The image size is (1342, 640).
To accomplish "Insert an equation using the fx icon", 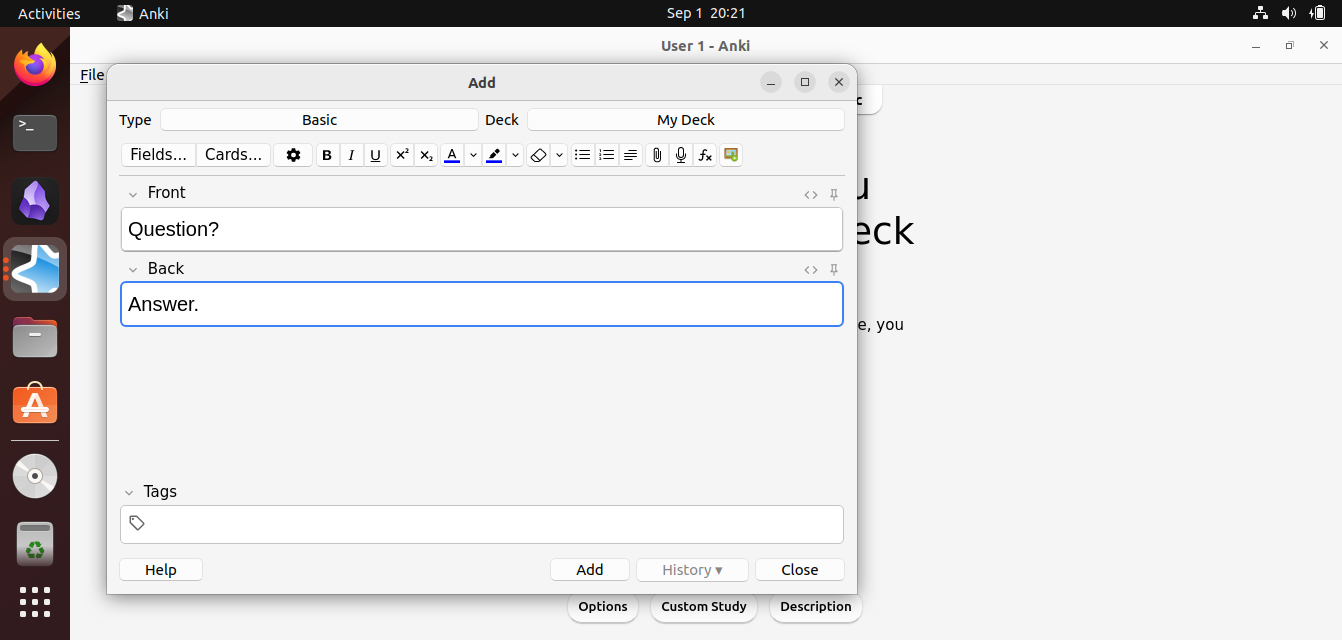I will click(705, 155).
